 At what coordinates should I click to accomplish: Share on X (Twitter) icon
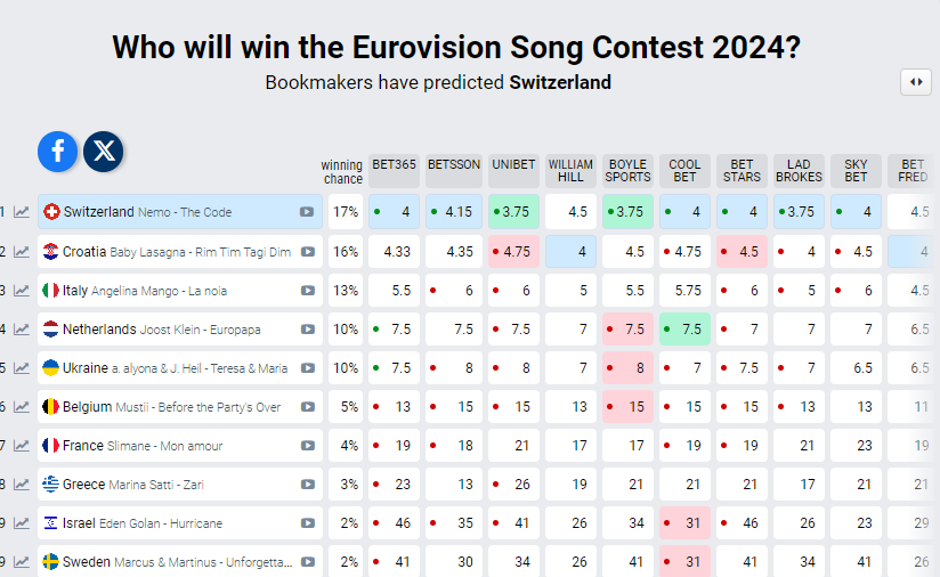[104, 151]
